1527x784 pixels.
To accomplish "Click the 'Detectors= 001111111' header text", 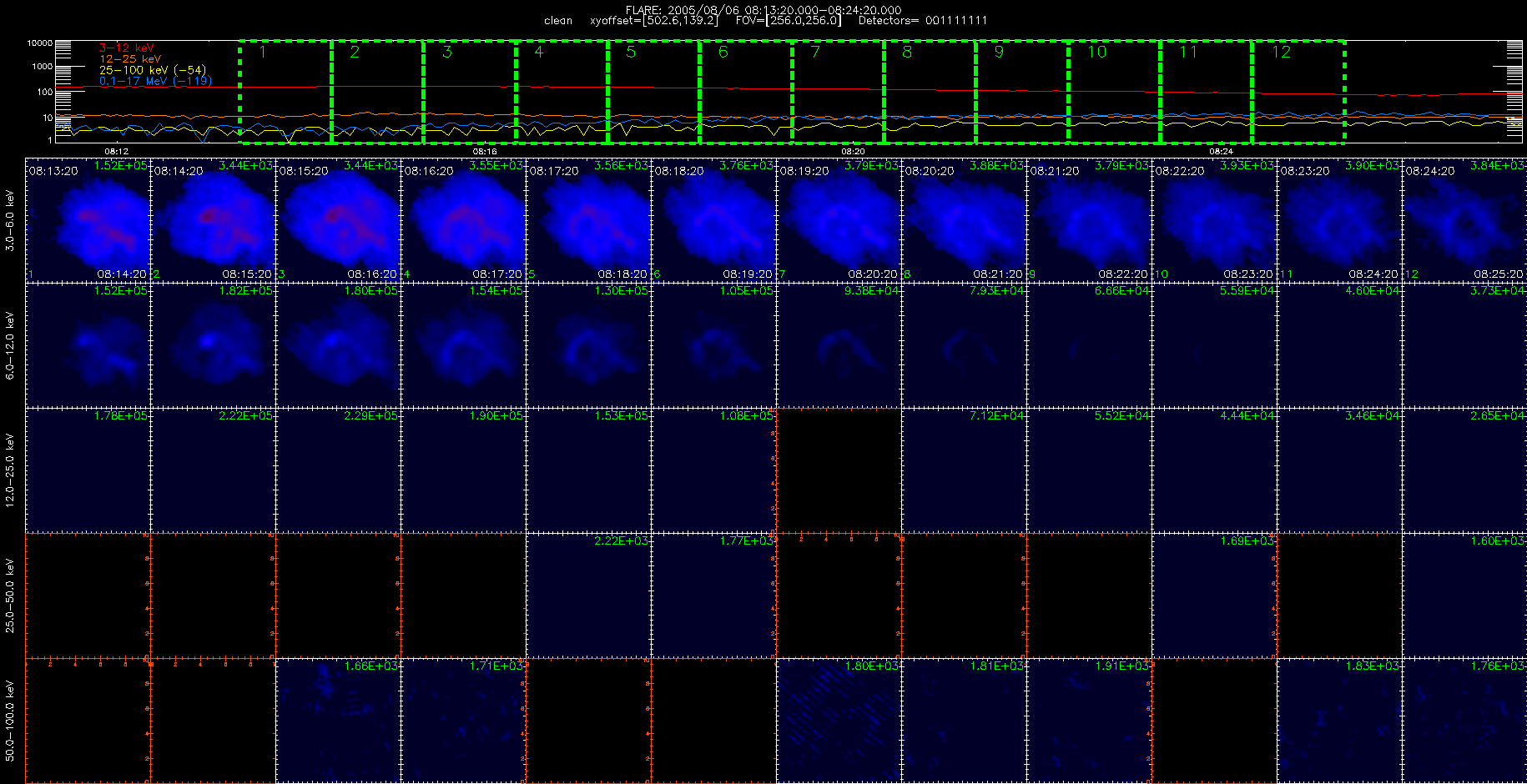I will point(923,21).
